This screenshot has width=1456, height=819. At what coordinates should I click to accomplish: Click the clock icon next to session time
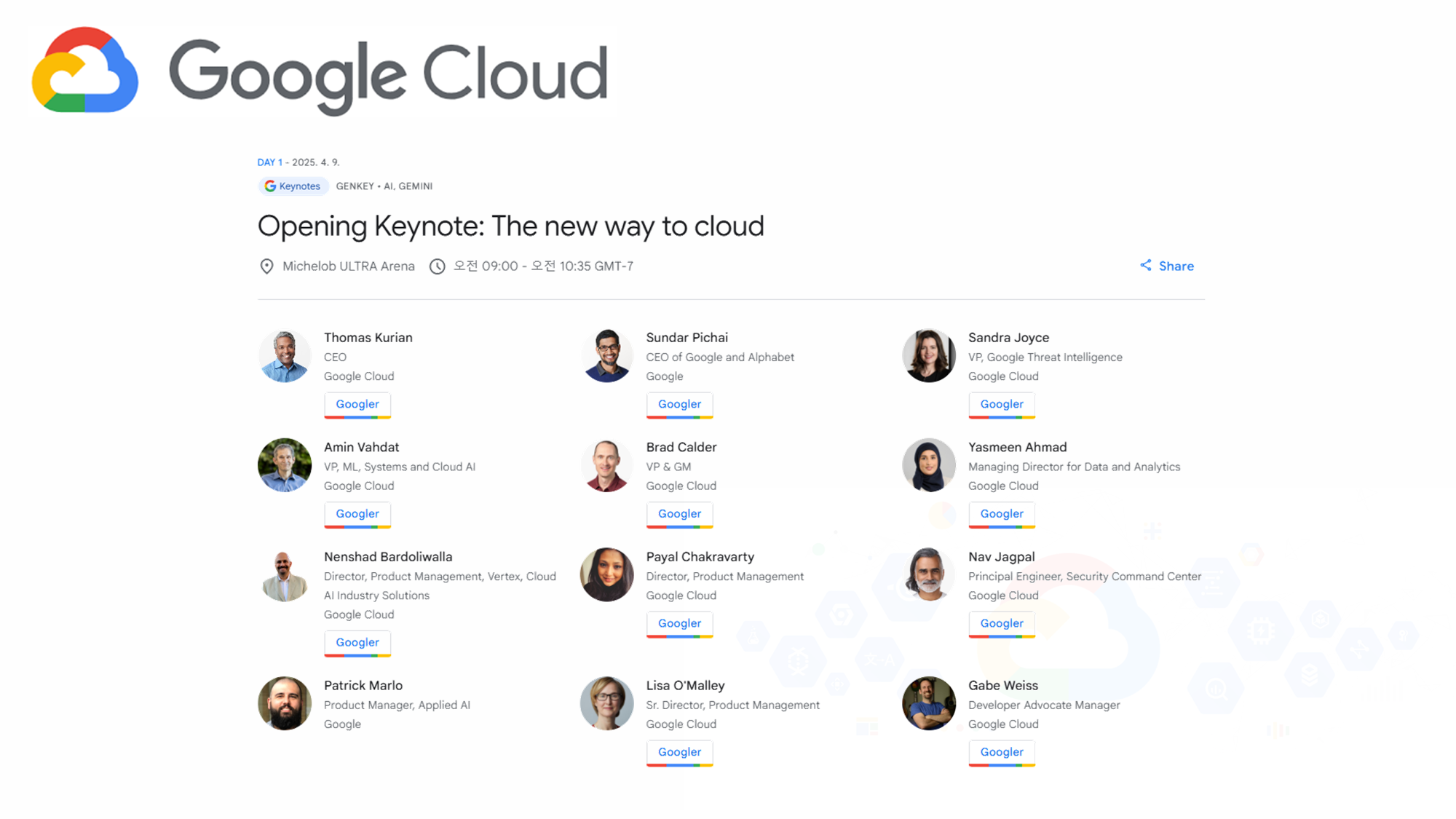(x=437, y=266)
